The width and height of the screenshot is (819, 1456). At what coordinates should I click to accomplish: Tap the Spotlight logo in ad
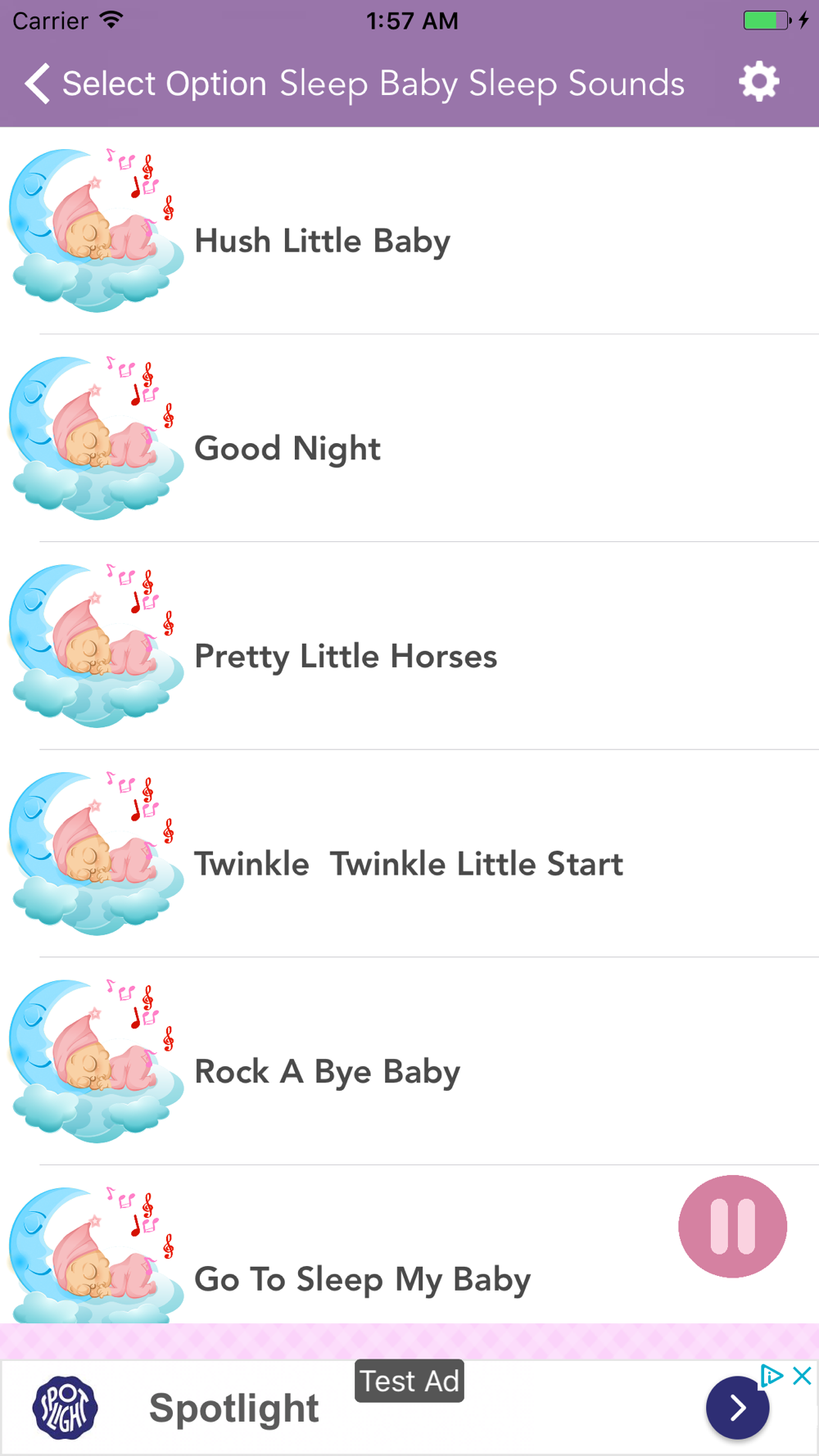click(x=66, y=1408)
